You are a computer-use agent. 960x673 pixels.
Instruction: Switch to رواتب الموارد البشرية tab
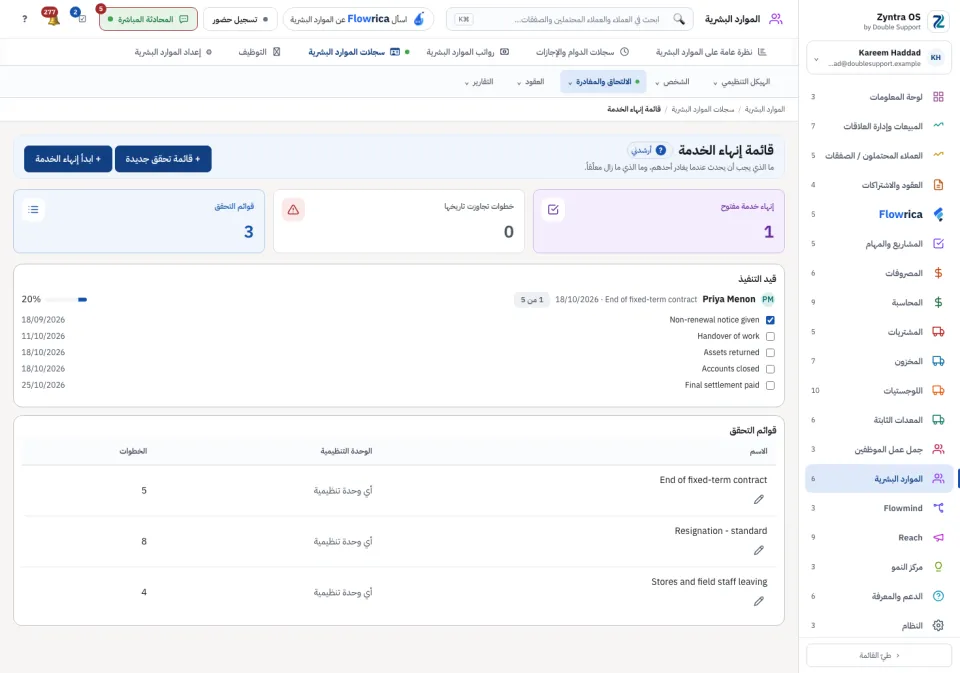[468, 52]
